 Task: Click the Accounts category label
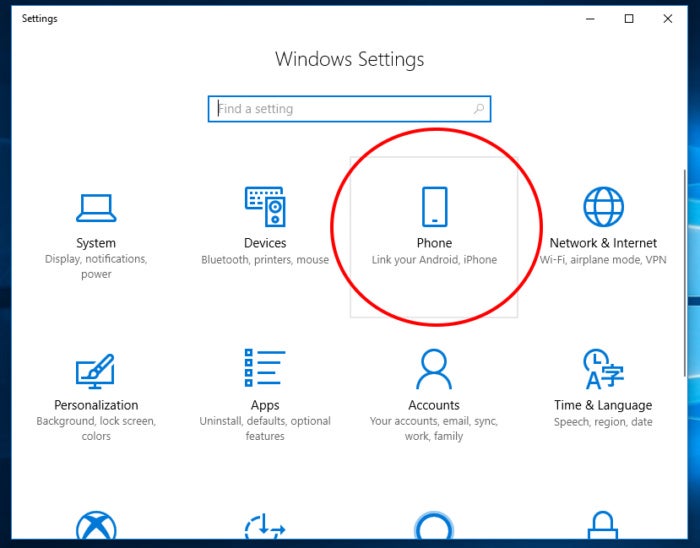point(434,405)
